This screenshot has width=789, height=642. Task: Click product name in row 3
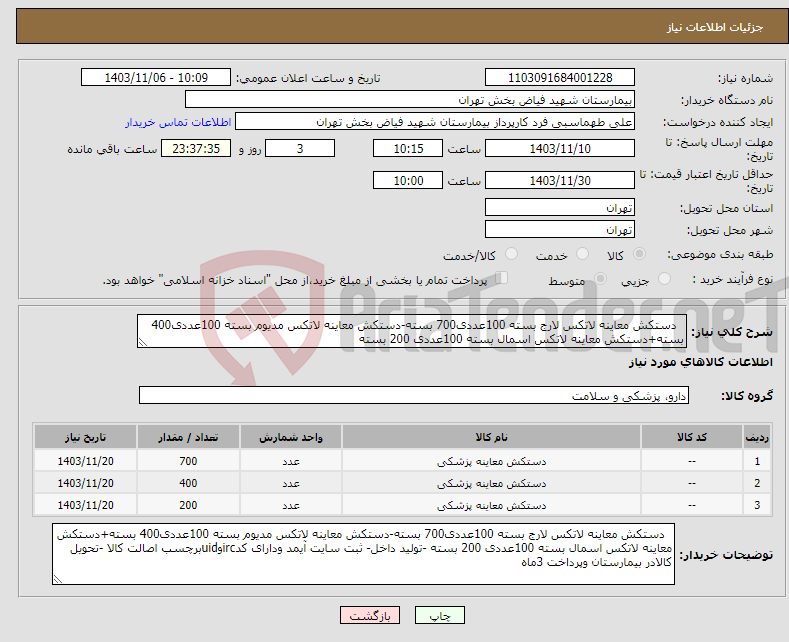tap(491, 505)
